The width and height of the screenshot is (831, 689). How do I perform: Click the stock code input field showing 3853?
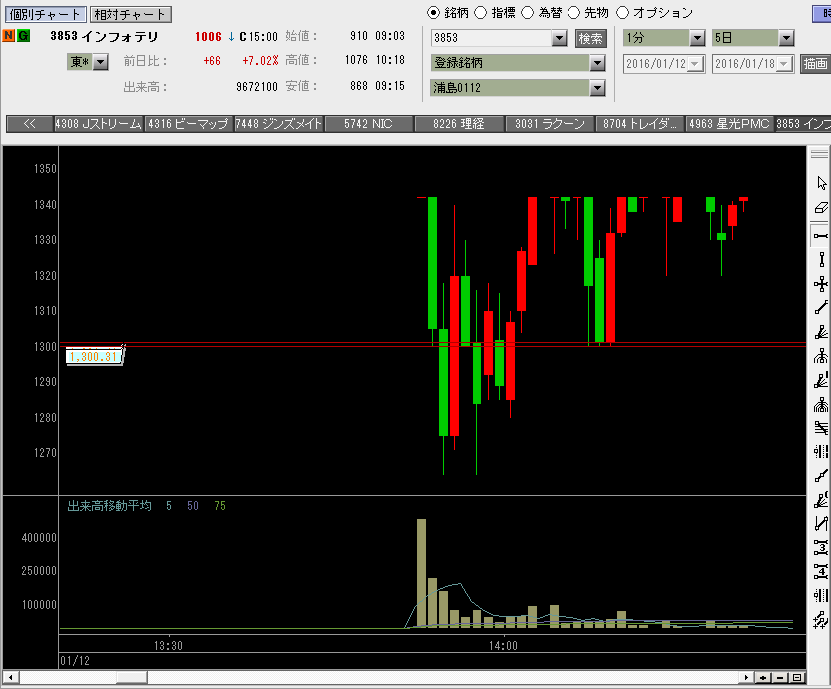click(x=491, y=38)
